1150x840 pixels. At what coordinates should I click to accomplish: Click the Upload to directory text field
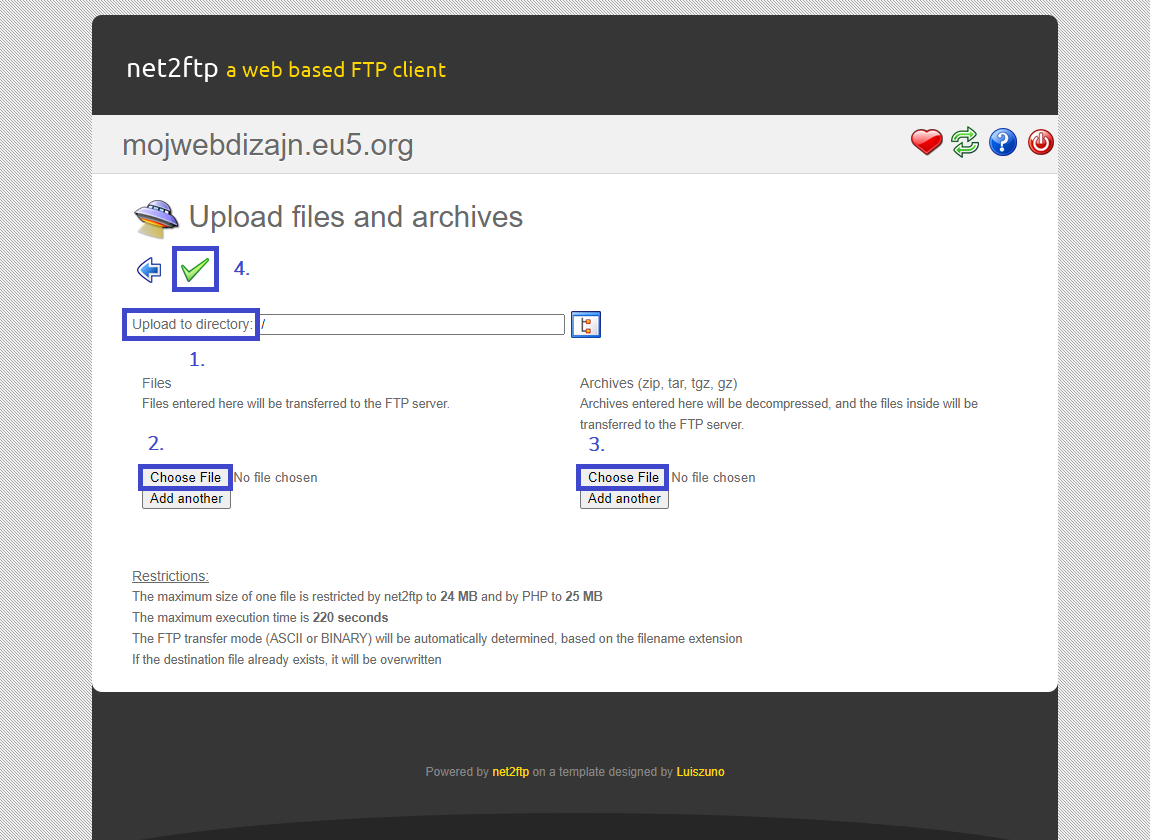pos(413,324)
